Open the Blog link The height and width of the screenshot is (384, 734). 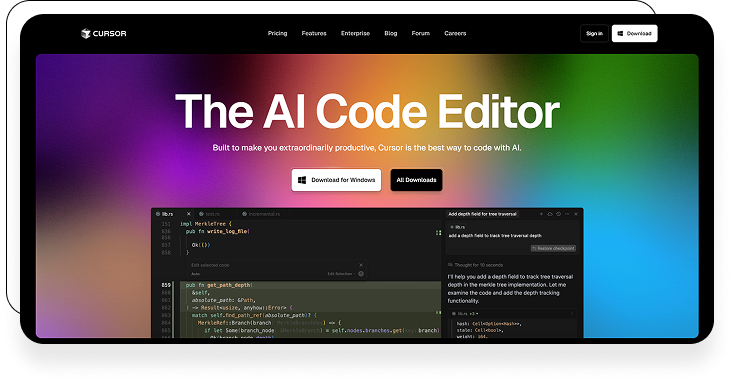[391, 33]
